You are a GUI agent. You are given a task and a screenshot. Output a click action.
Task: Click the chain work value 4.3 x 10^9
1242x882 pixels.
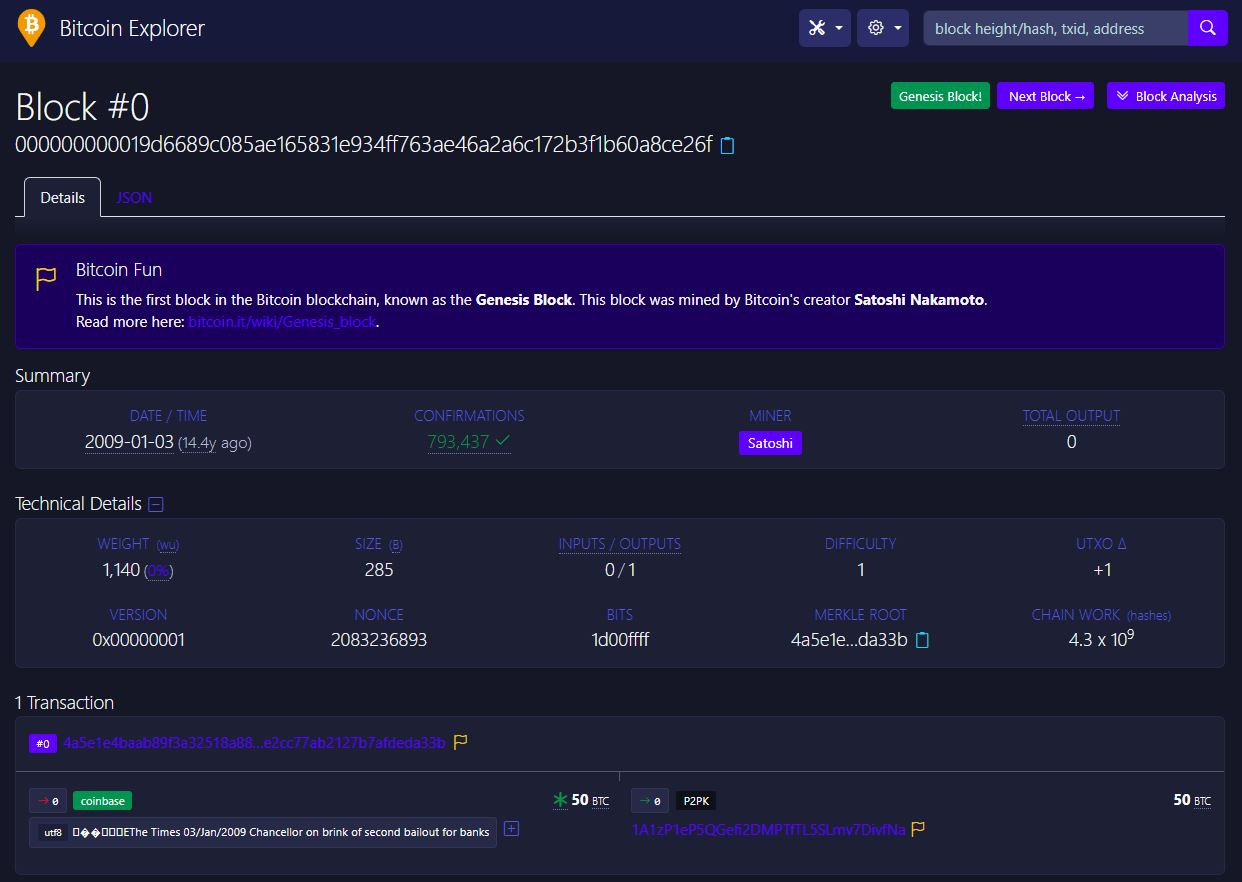coord(1101,638)
